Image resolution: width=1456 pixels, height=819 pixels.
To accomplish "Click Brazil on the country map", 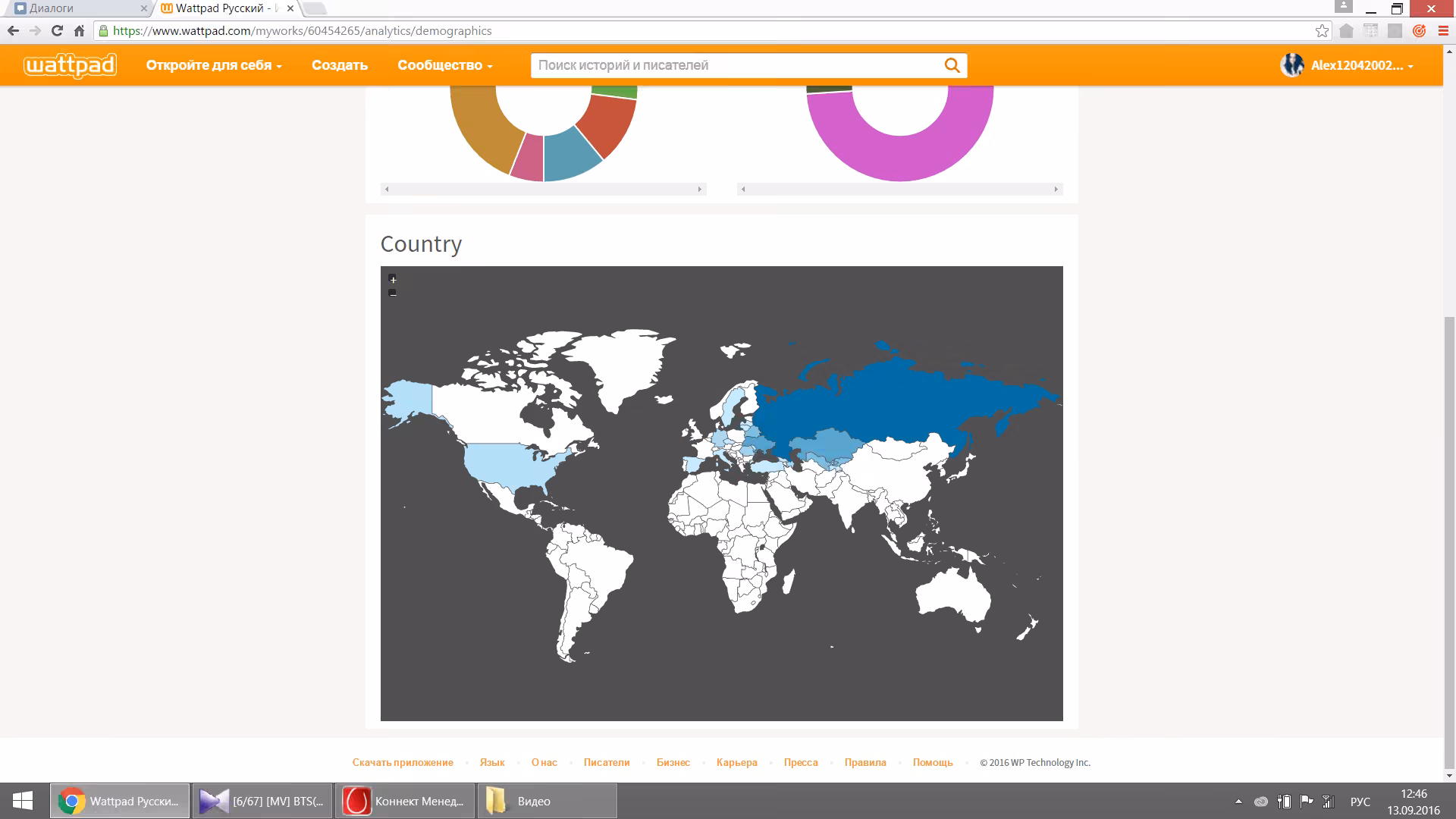I will [x=599, y=565].
